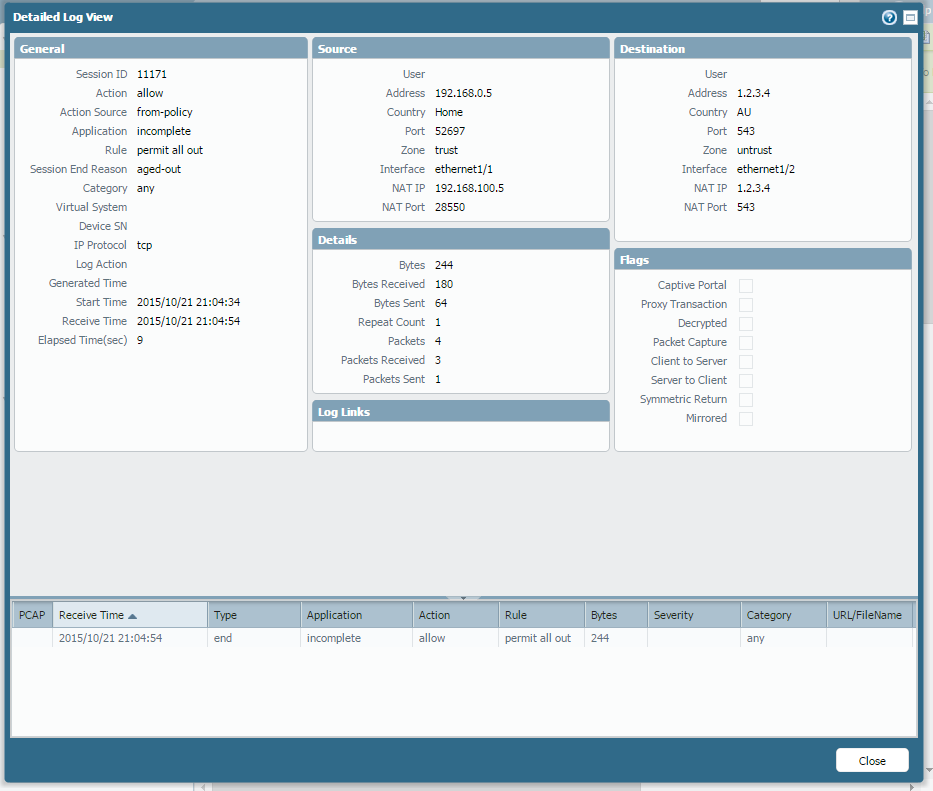933x791 pixels.
Task: Open the help icon in title bar
Action: (x=889, y=18)
